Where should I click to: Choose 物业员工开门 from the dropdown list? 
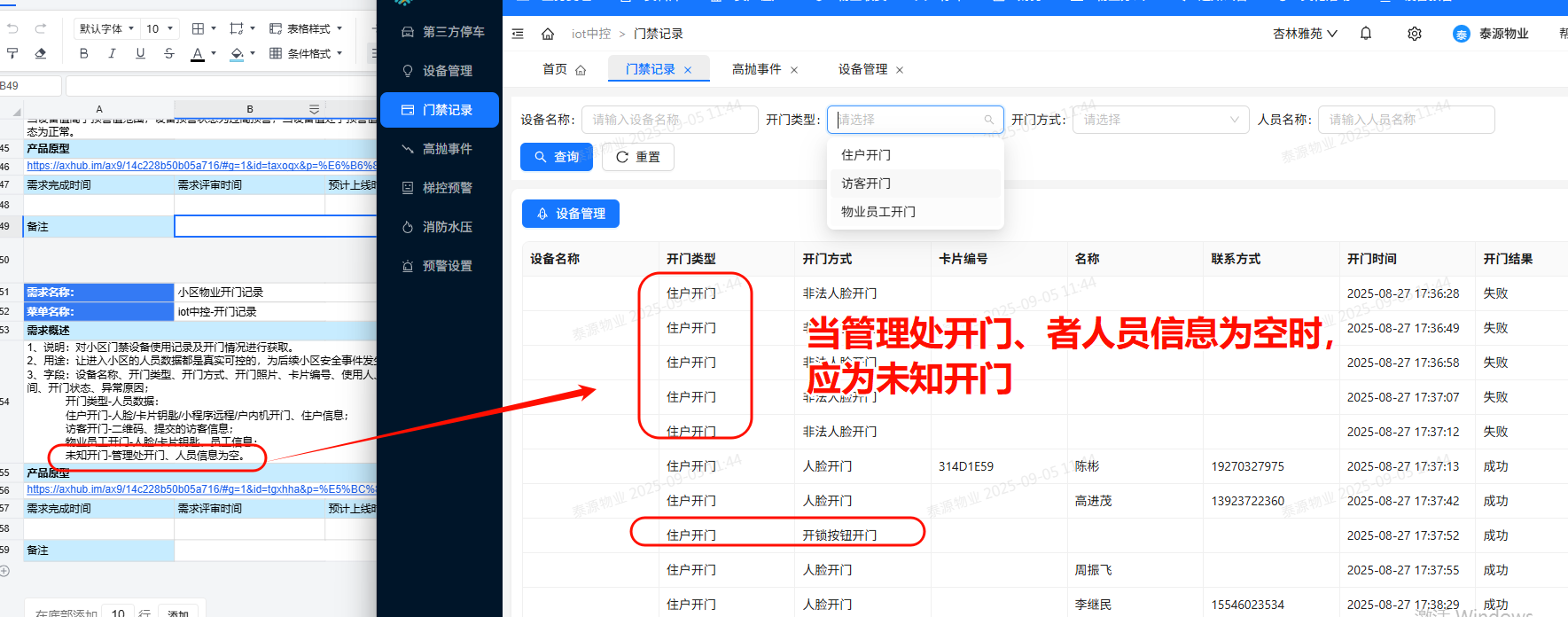pyautogui.click(x=916, y=212)
